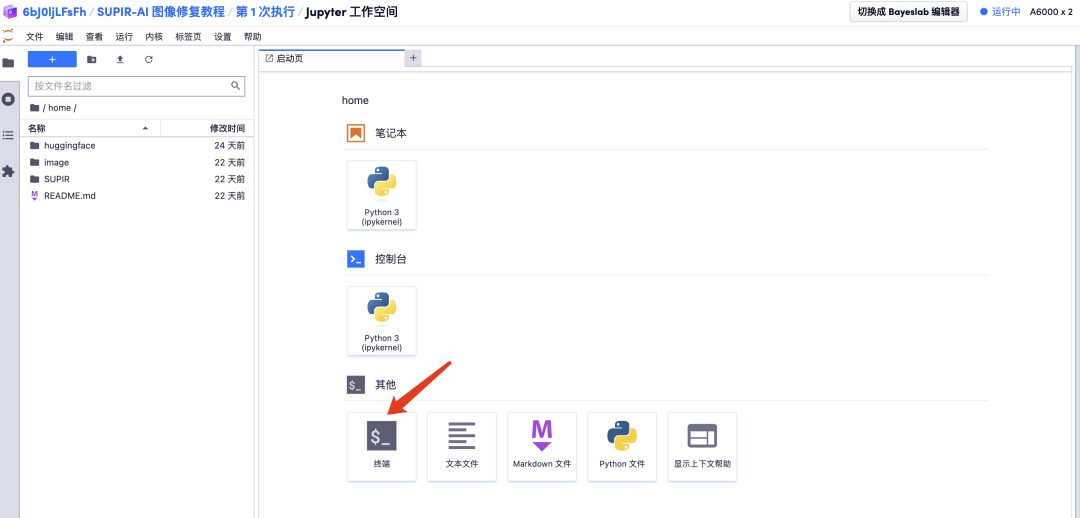Open 显示上下文帮助 launcher card
1080x518 pixels.
tap(702, 445)
